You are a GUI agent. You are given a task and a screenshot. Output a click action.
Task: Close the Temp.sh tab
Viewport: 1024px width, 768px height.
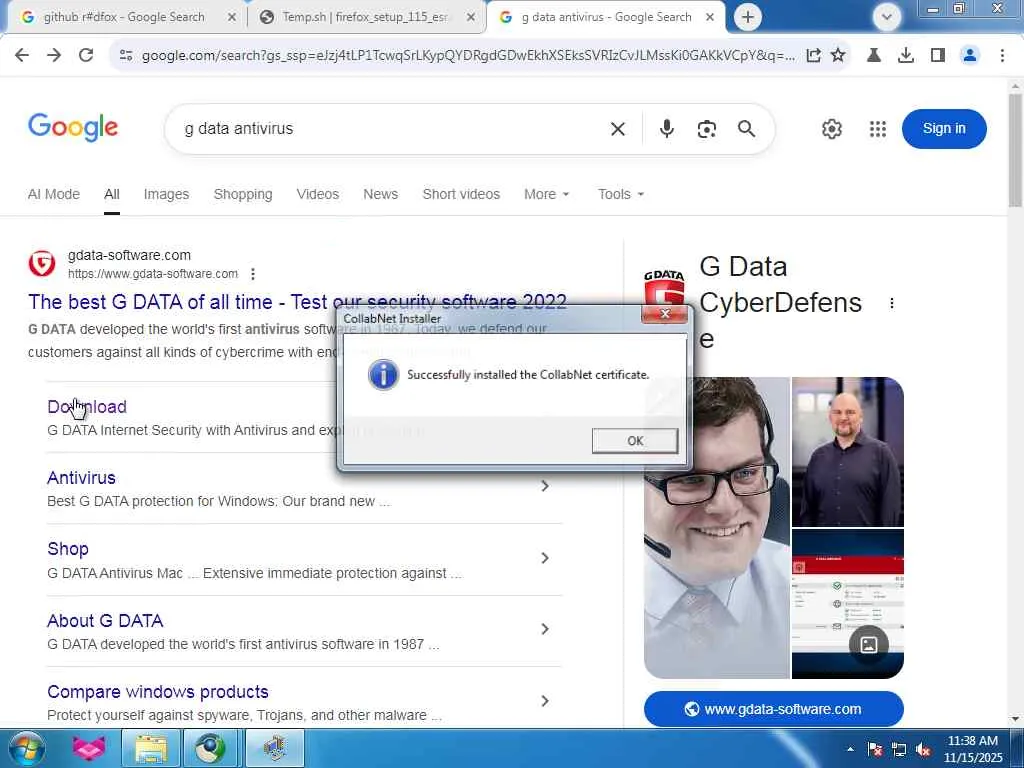[x=471, y=18]
